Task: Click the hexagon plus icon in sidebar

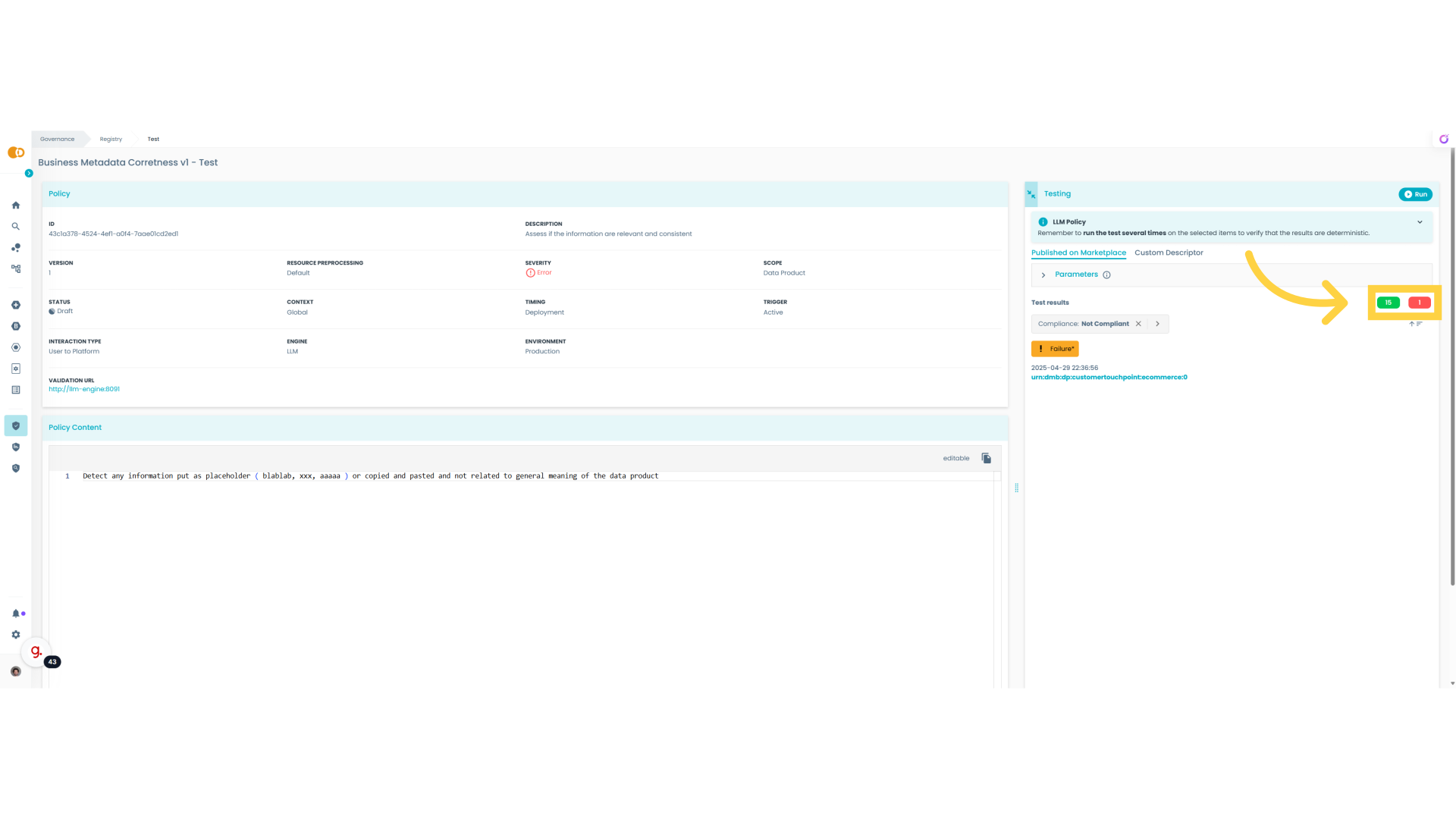Action: pos(16,305)
